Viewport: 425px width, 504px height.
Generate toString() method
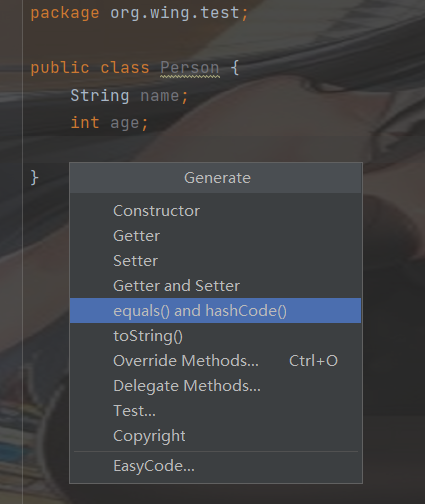[215, 336]
